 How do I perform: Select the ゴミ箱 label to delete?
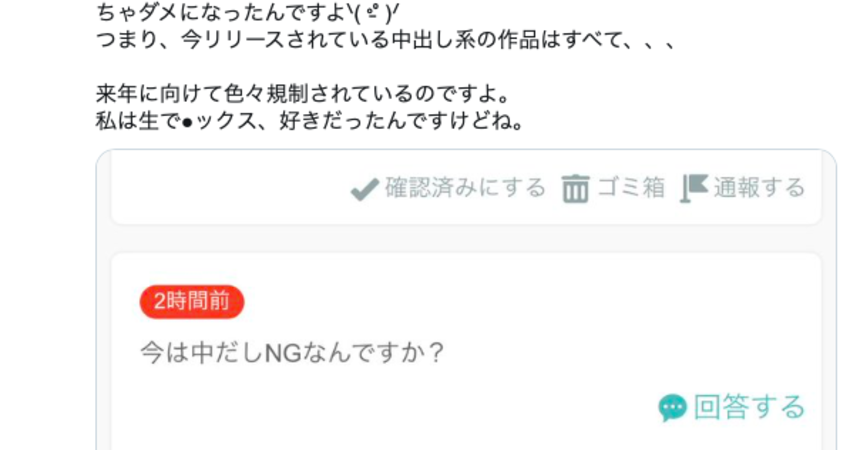[631, 188]
